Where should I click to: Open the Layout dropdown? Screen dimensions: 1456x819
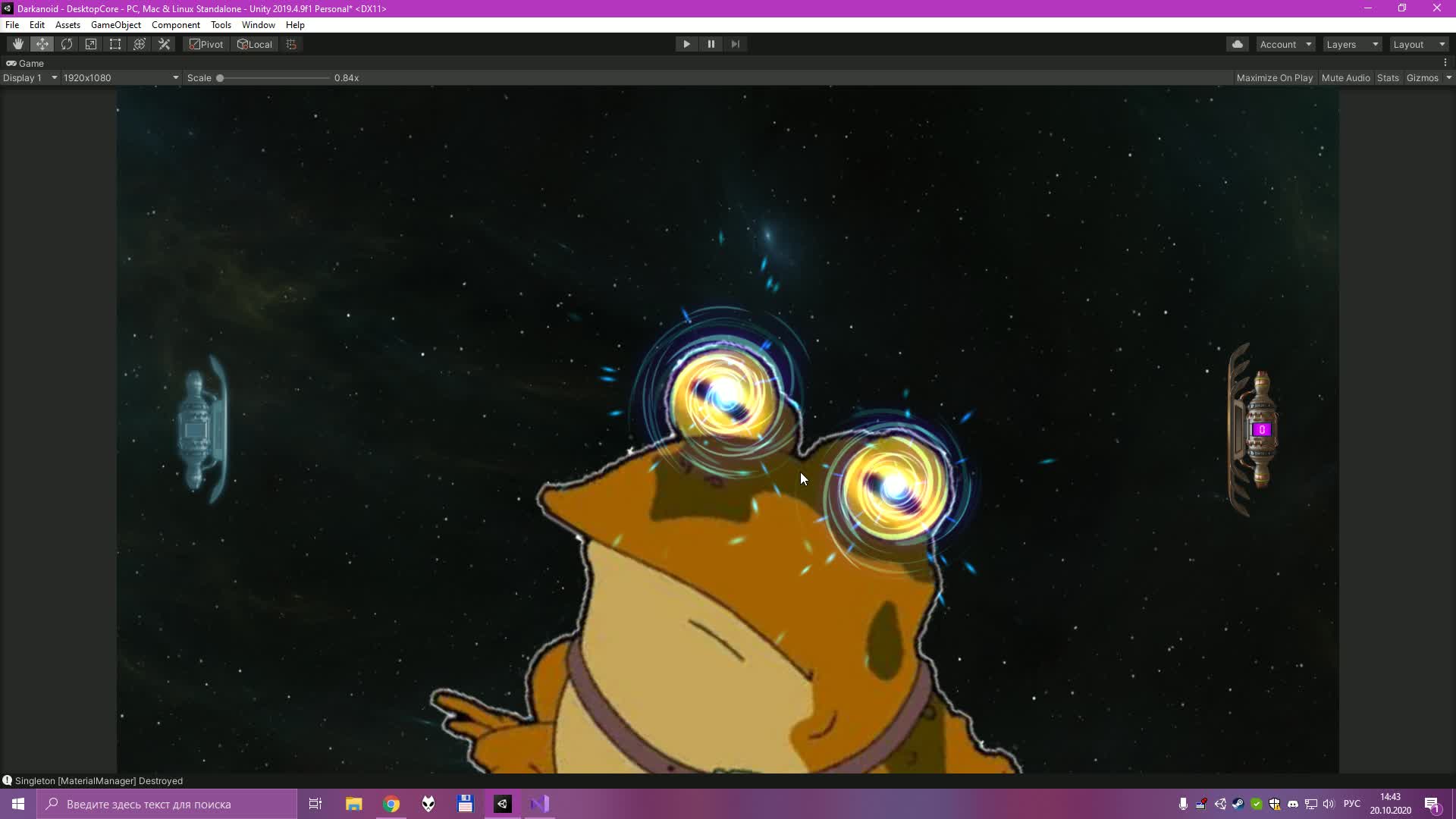[1417, 44]
